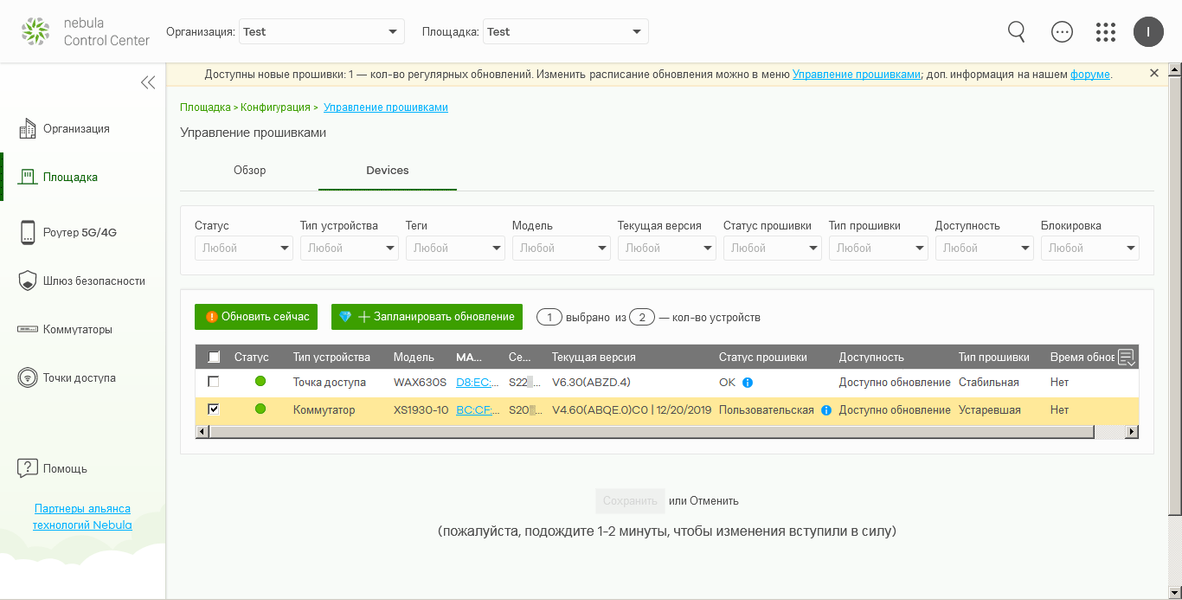Image resolution: width=1182 pixels, height=600 pixels.
Task: Click the Устаревшая firmware type cell
Action: coord(990,410)
